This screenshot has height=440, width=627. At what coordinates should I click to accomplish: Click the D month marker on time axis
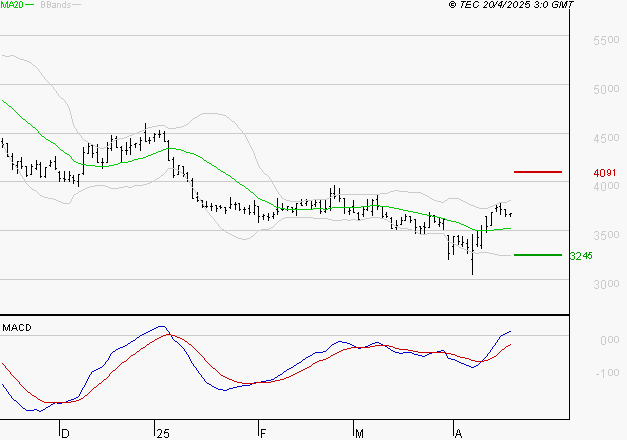[x=65, y=433]
